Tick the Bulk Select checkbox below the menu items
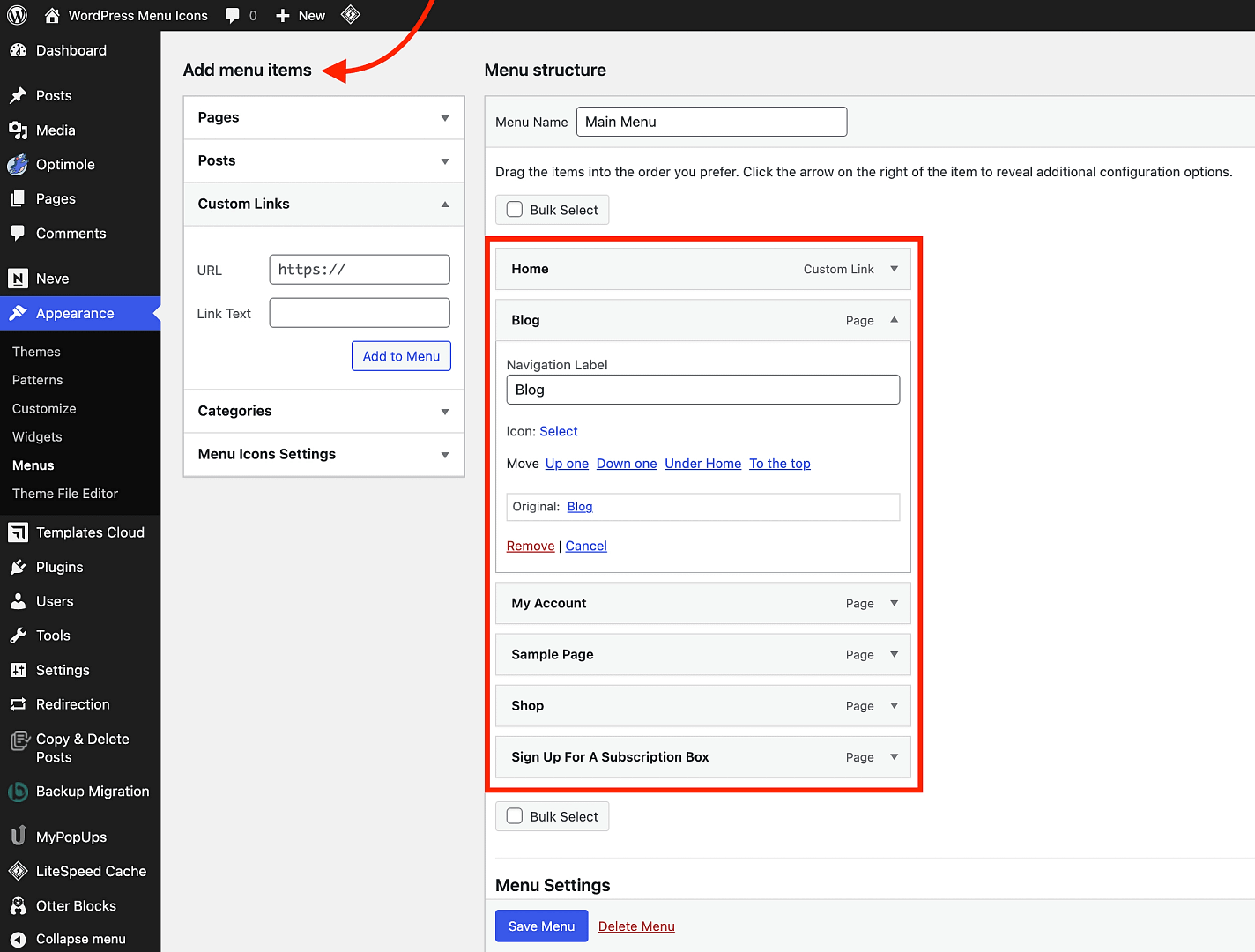This screenshot has width=1255, height=952. pyautogui.click(x=515, y=816)
